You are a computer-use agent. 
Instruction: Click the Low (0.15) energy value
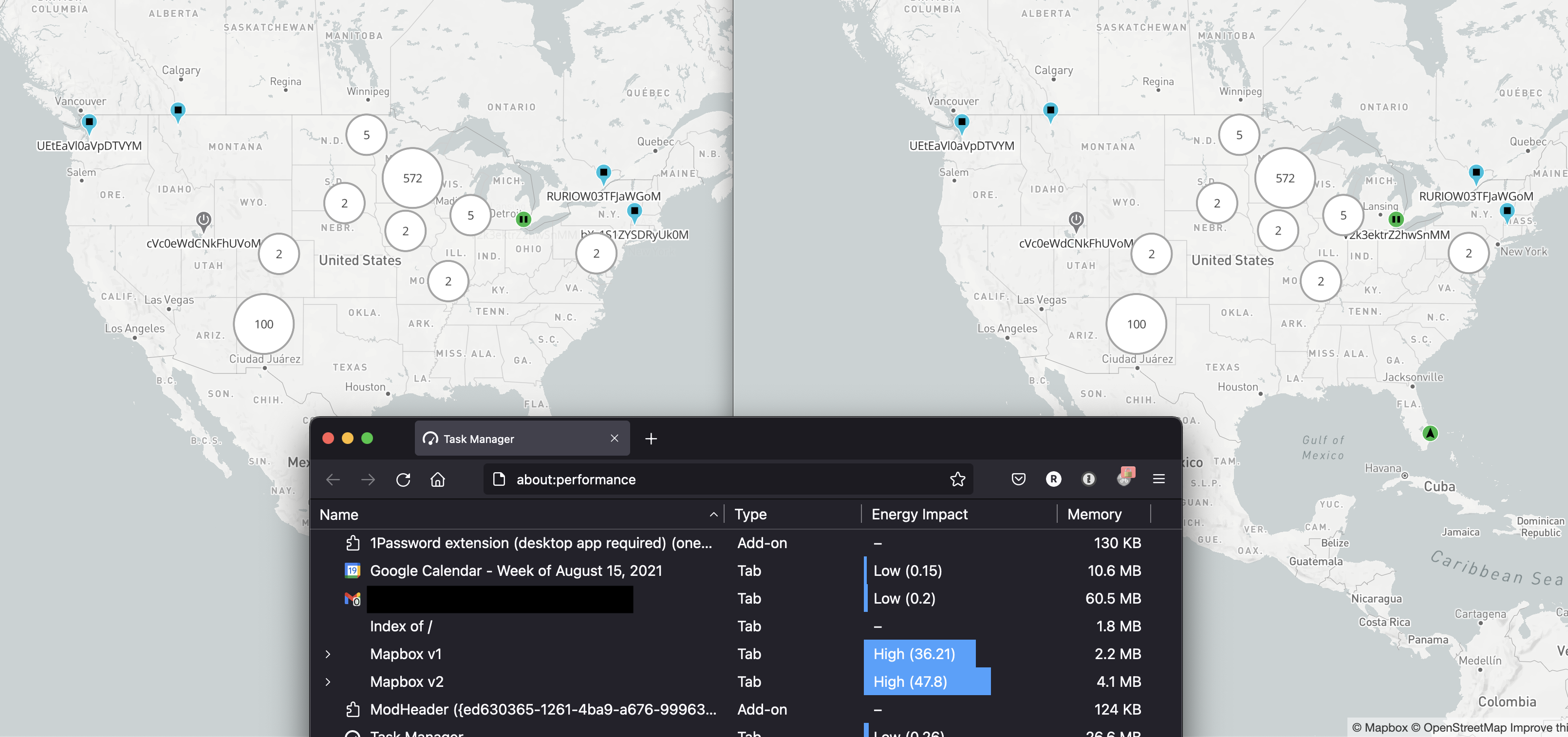pos(908,571)
